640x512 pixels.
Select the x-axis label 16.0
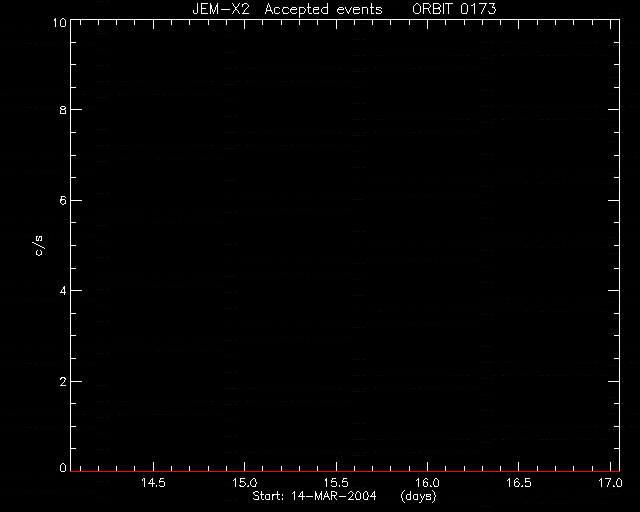(x=427, y=483)
